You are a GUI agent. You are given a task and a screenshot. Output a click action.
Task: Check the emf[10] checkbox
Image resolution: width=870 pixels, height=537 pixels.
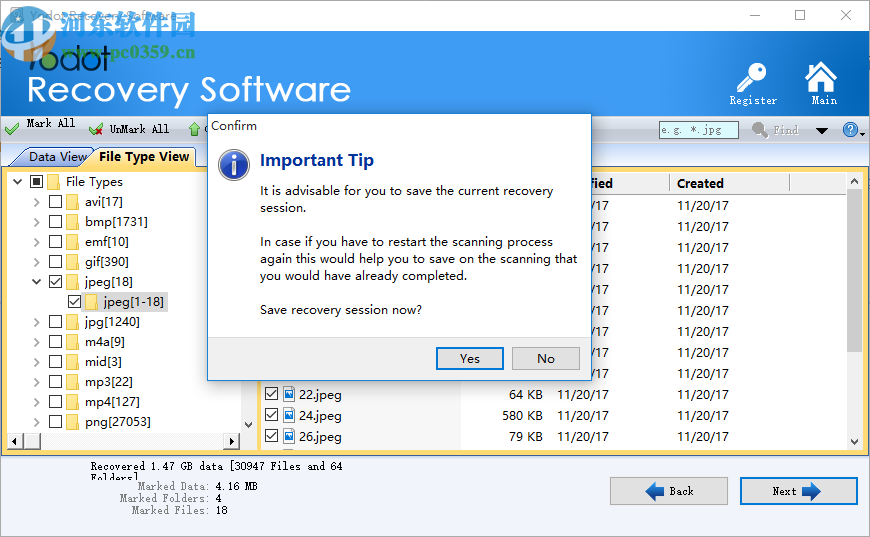pyautogui.click(x=55, y=242)
